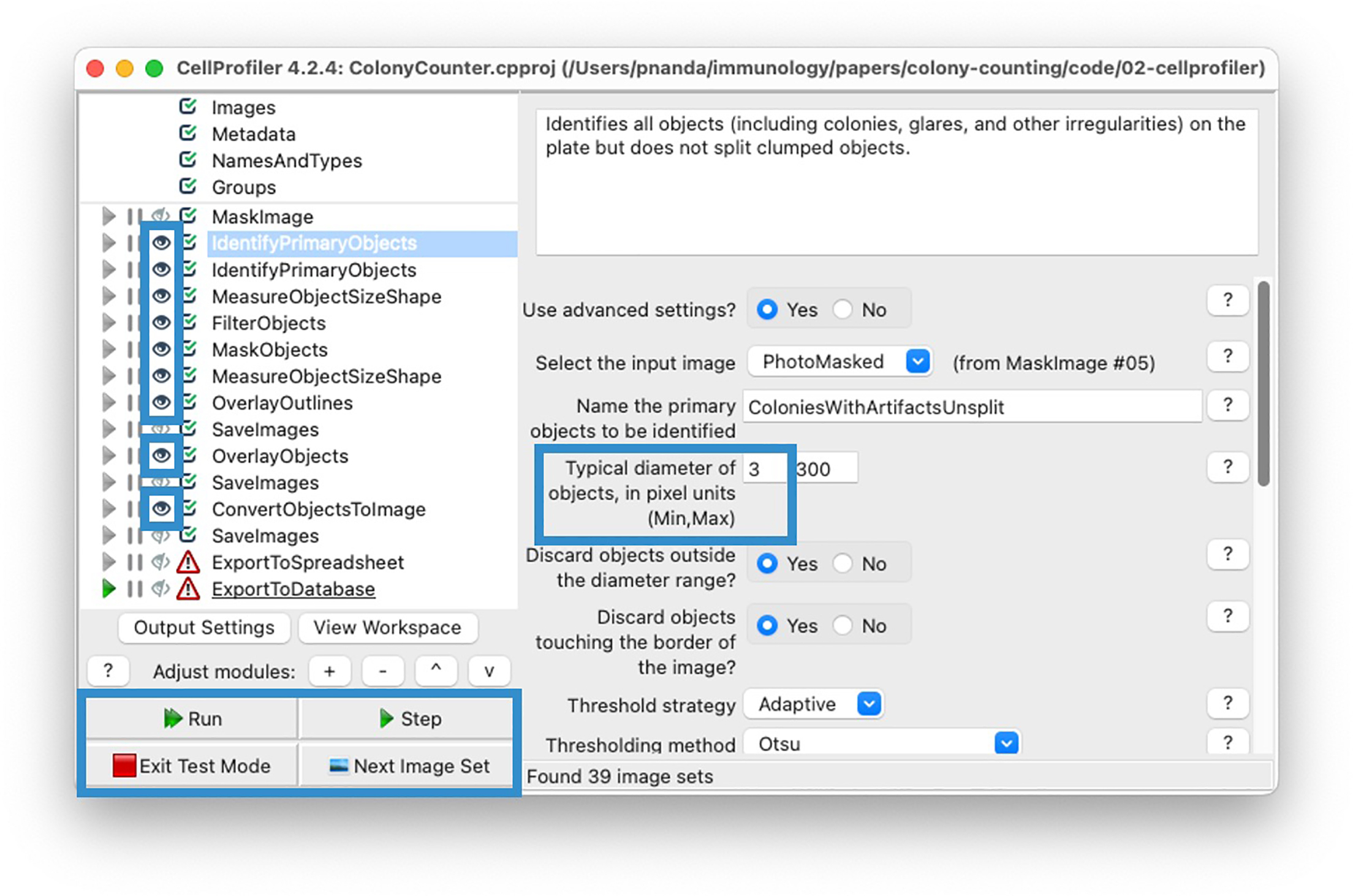This screenshot has width=1353, height=896.
Task: Click warning triangle beside ExportToSpreadsheet
Action: tap(188, 562)
